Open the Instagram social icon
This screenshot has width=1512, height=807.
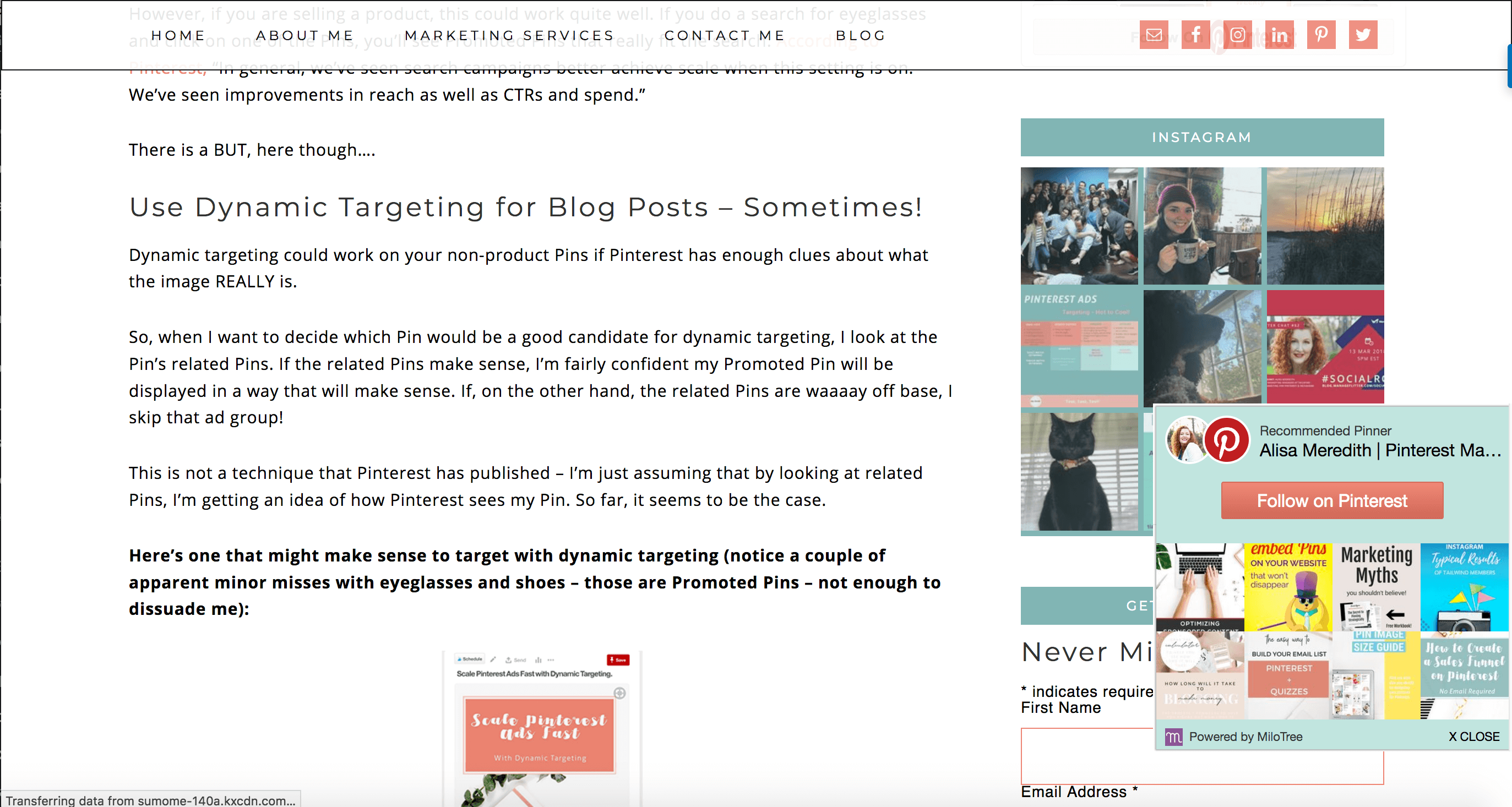tap(1237, 35)
